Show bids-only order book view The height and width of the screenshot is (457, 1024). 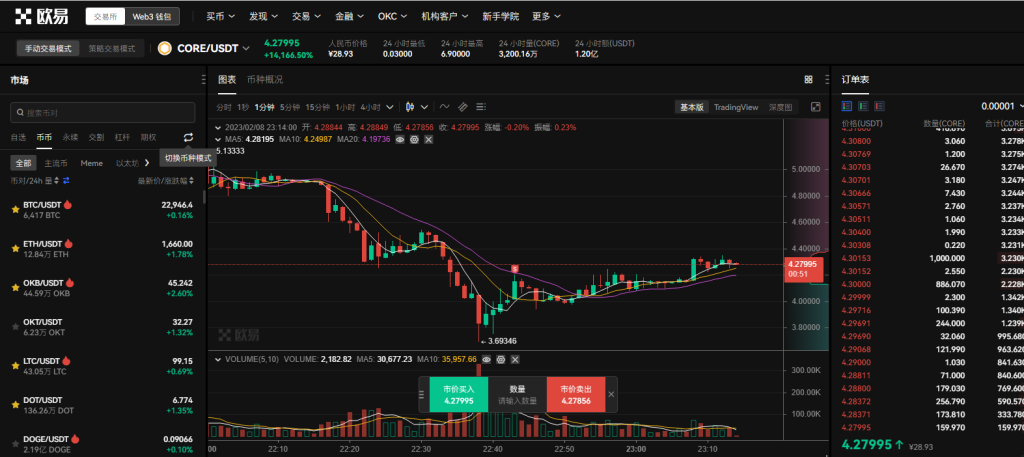click(863, 106)
